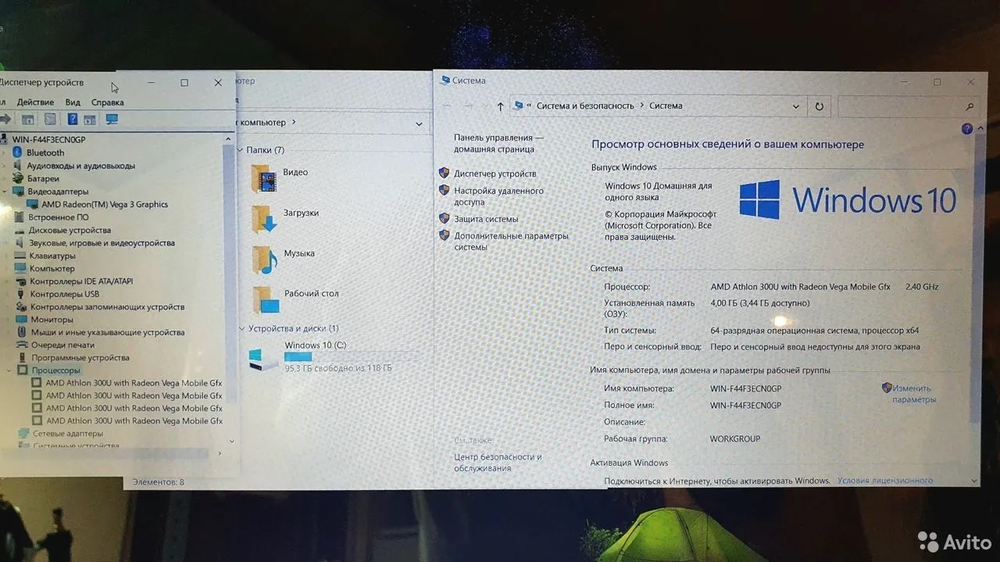Click the blue question-mark help icon in Device Manager toolbar
The height and width of the screenshot is (562, 1000).
pyautogui.click(x=72, y=119)
